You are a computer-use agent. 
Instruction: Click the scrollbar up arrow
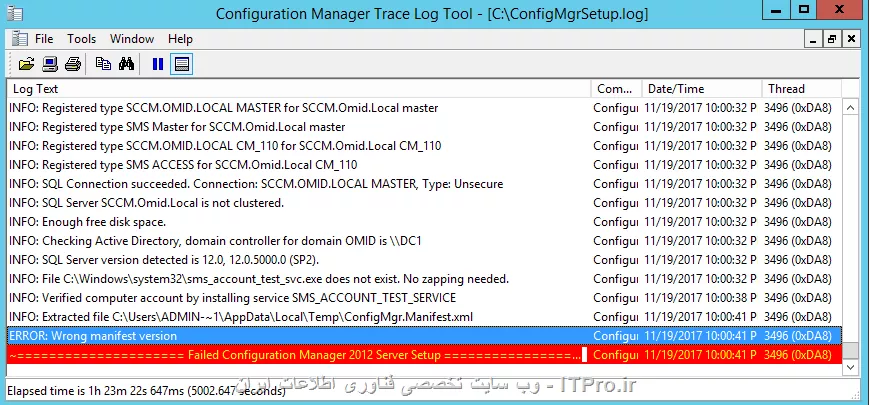[x=851, y=108]
